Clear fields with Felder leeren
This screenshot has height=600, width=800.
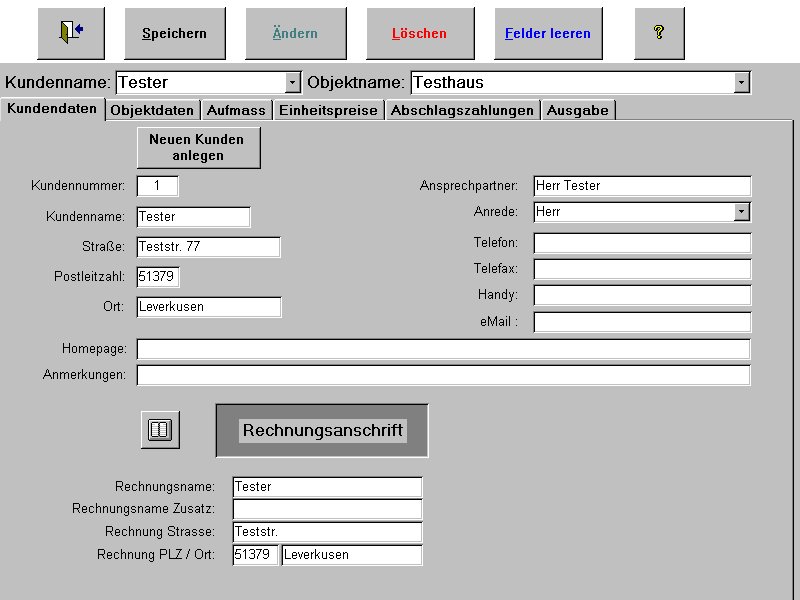pyautogui.click(x=548, y=33)
